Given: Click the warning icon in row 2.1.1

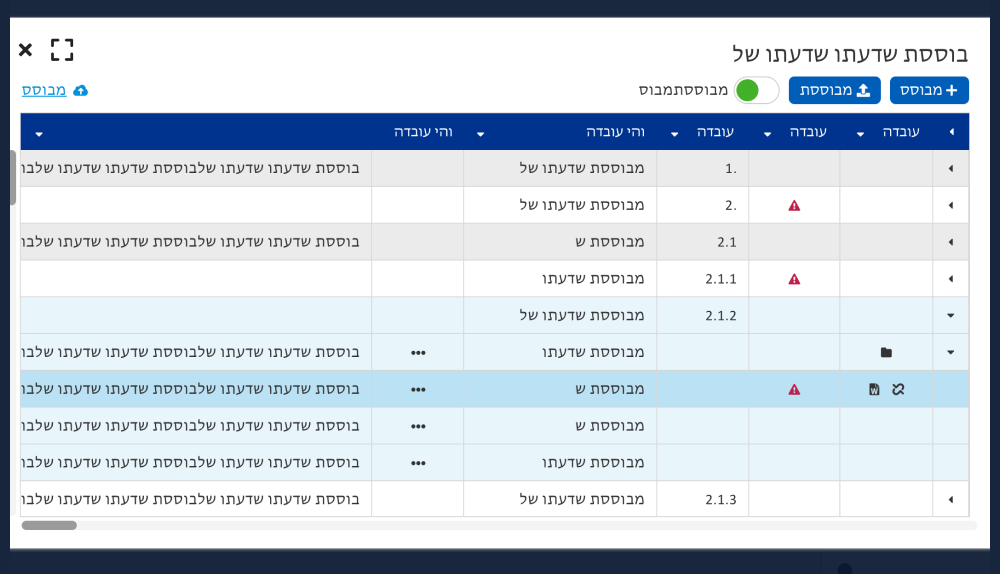Looking at the screenshot, I should coord(794,279).
